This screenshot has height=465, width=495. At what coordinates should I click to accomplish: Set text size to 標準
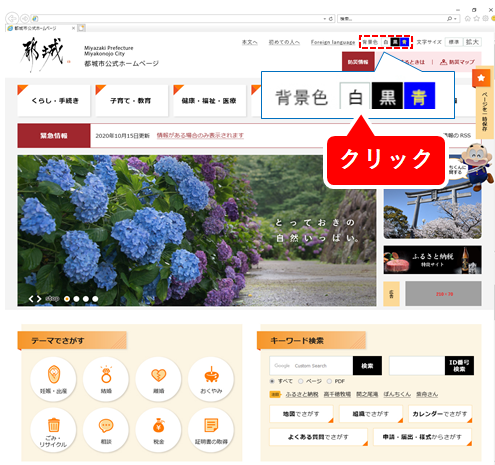(x=454, y=42)
